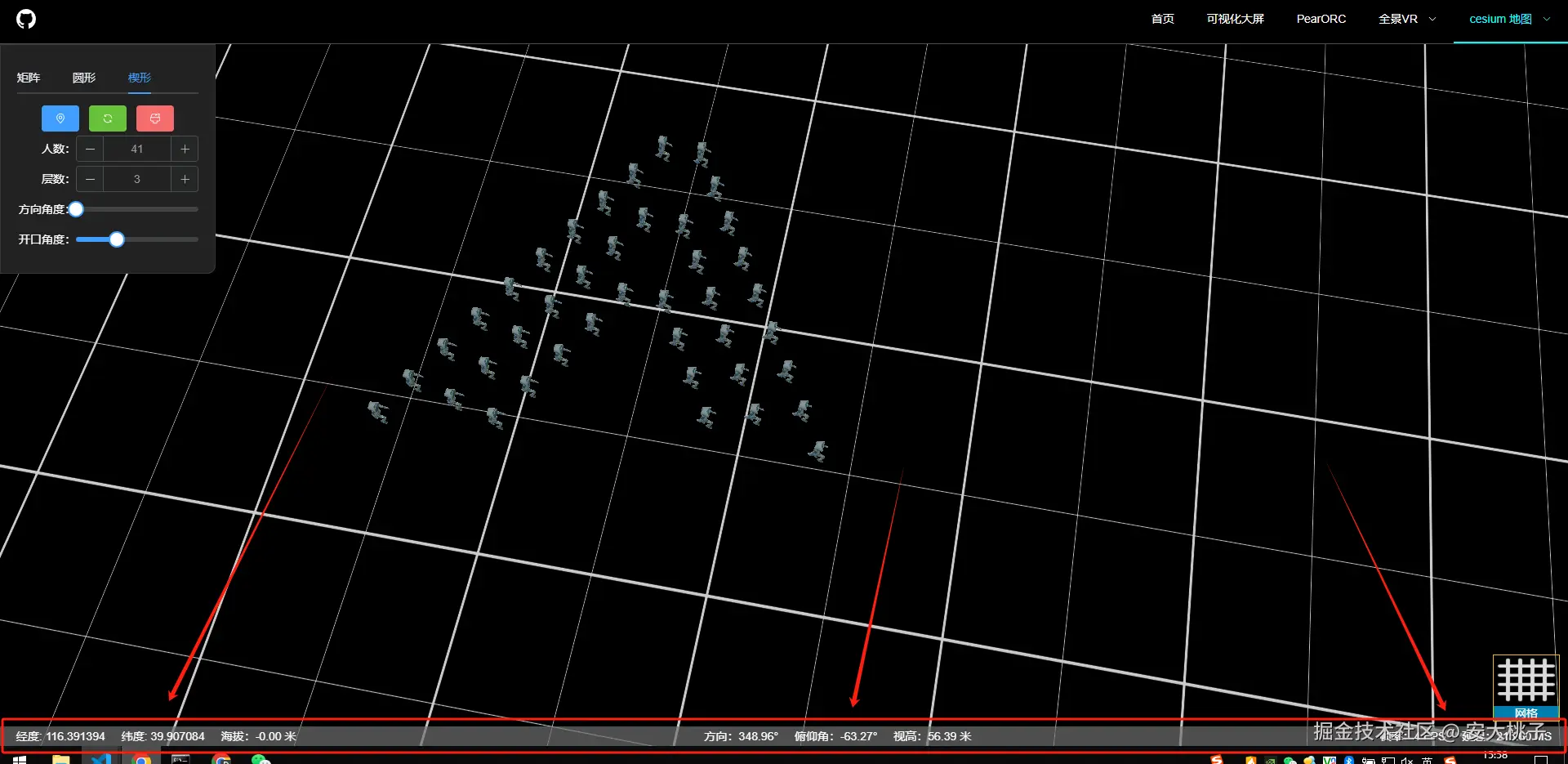This screenshot has width=1568, height=764.
Task: Click the 开口角度 slider handle
Action: pyautogui.click(x=117, y=239)
